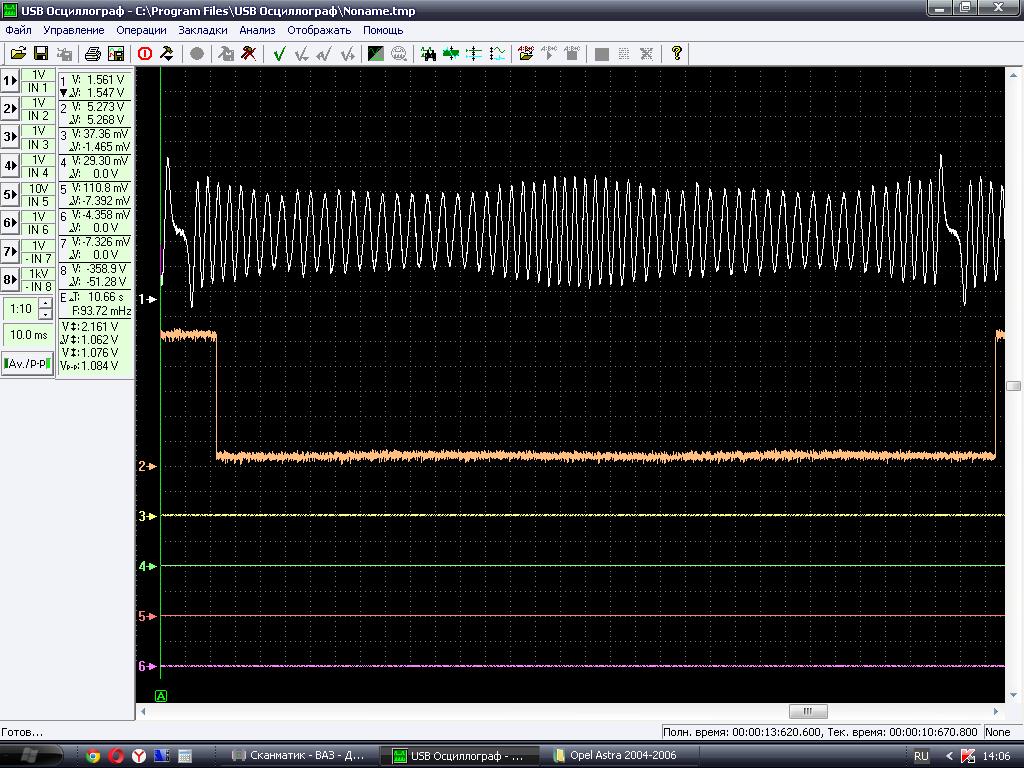Toggle channel 5 button
Viewport: 1024px width, 768px height.
[10, 195]
